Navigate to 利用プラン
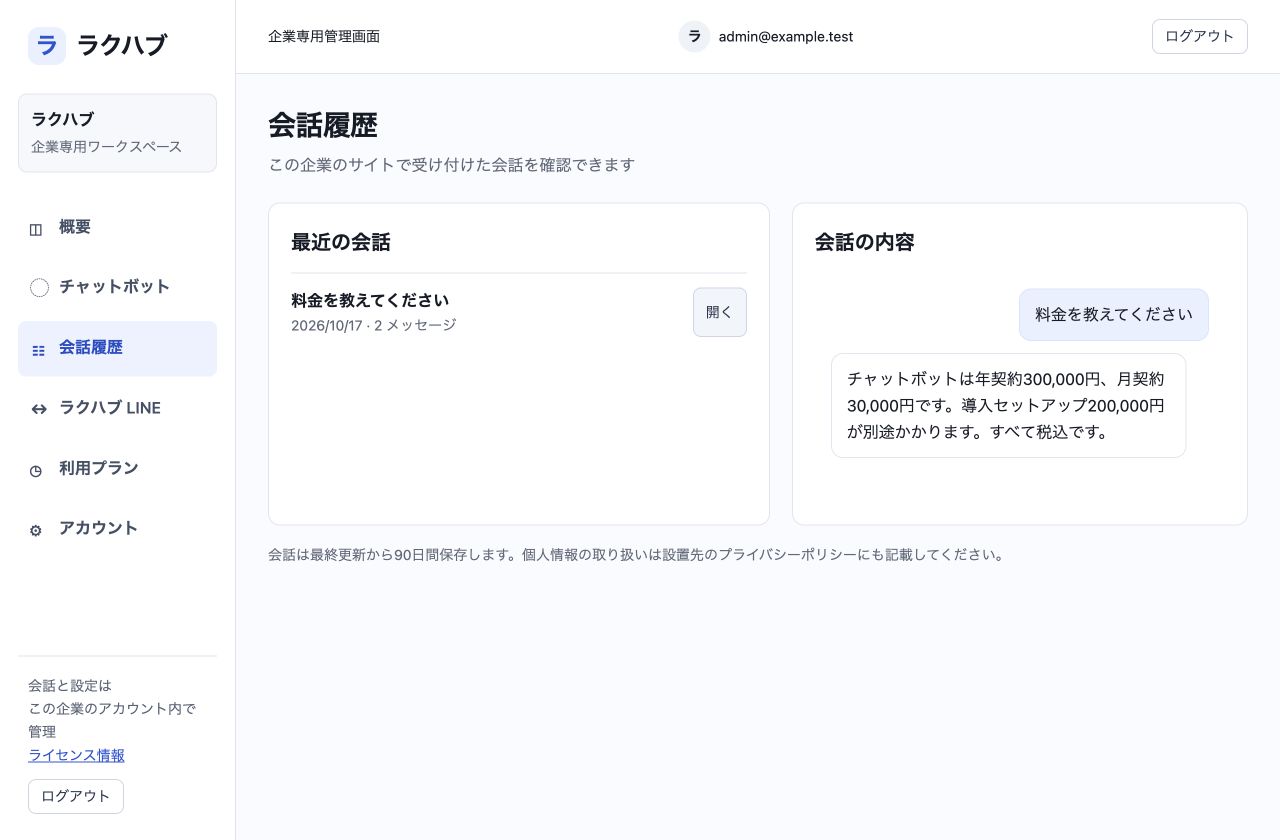The width and height of the screenshot is (1280, 840). coord(117,468)
